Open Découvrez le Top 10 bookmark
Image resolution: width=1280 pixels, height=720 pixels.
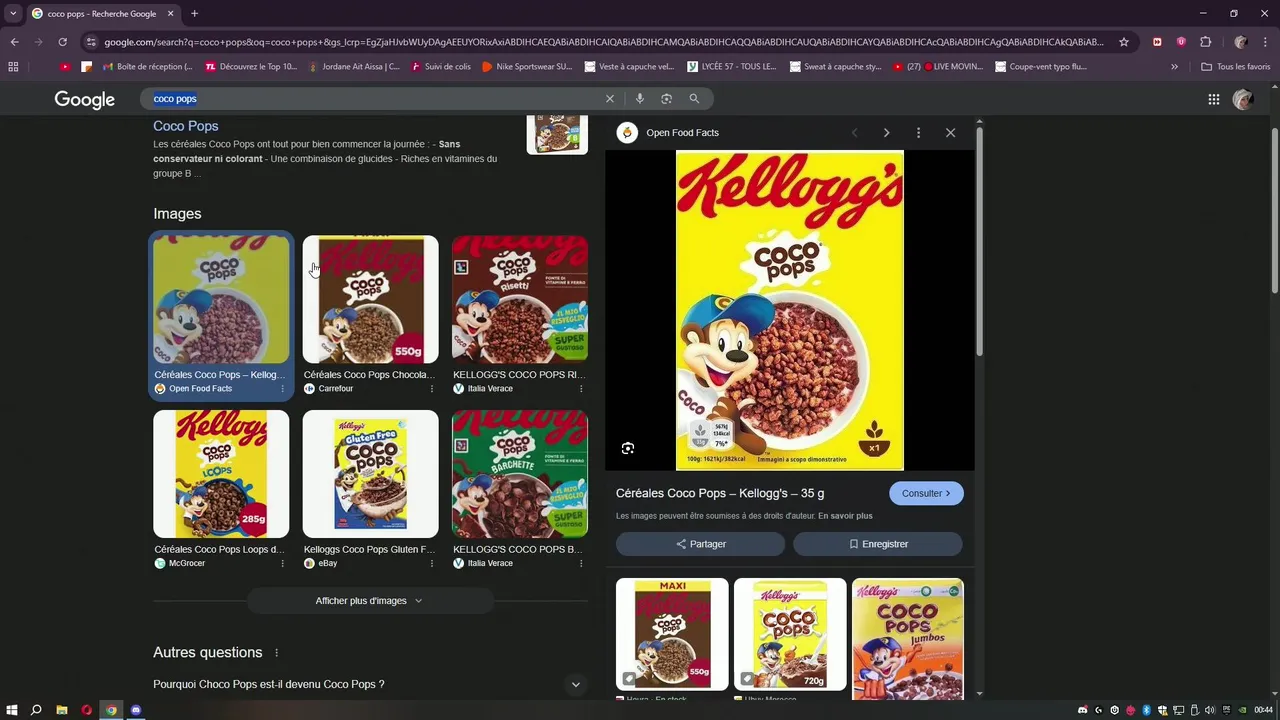tap(251, 67)
